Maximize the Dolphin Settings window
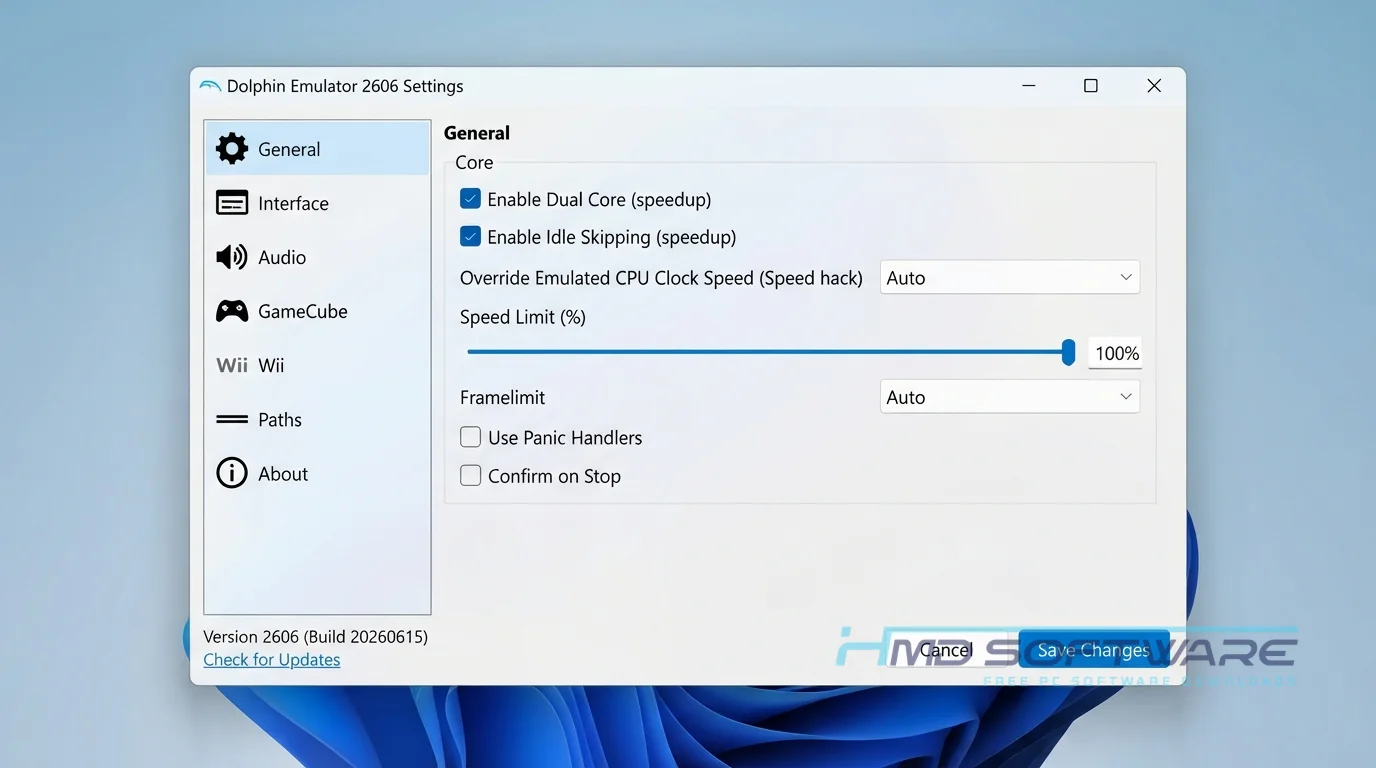The height and width of the screenshot is (768, 1376). click(1091, 86)
